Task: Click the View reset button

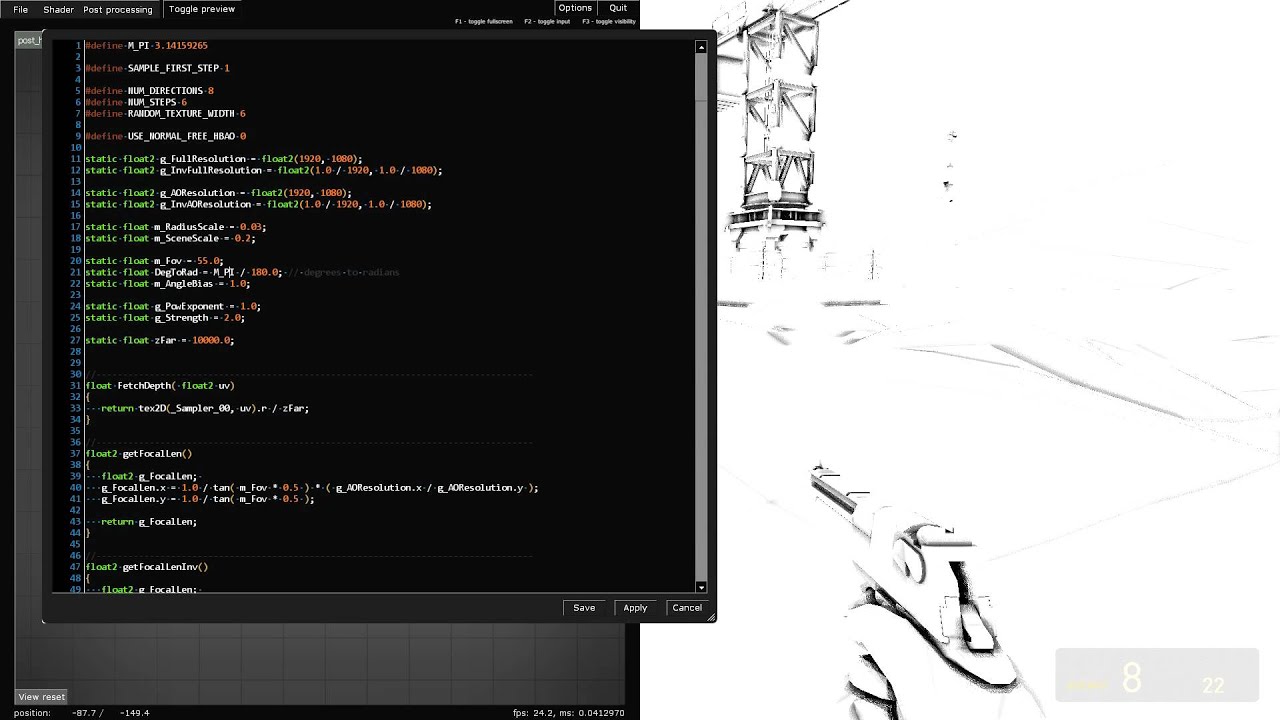Action: click(41, 697)
